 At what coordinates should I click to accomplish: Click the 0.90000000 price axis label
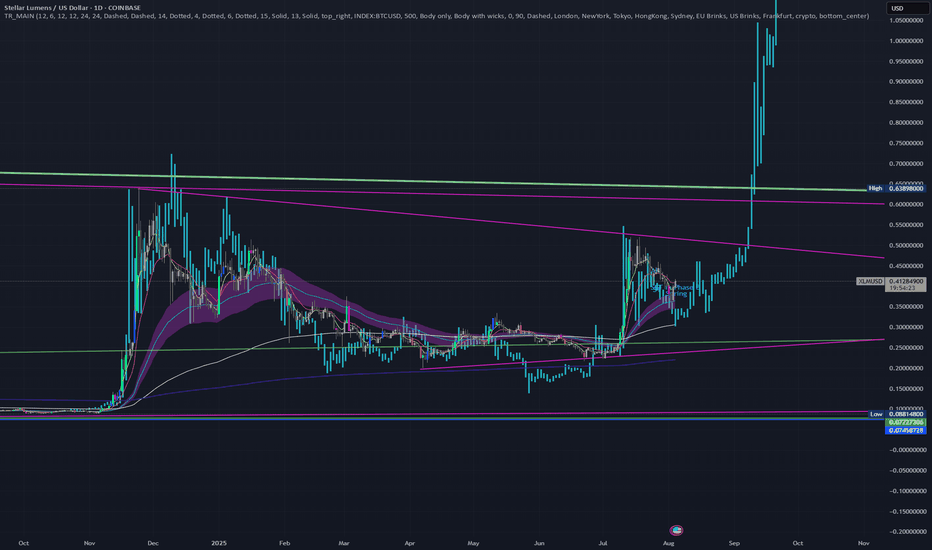(x=906, y=82)
